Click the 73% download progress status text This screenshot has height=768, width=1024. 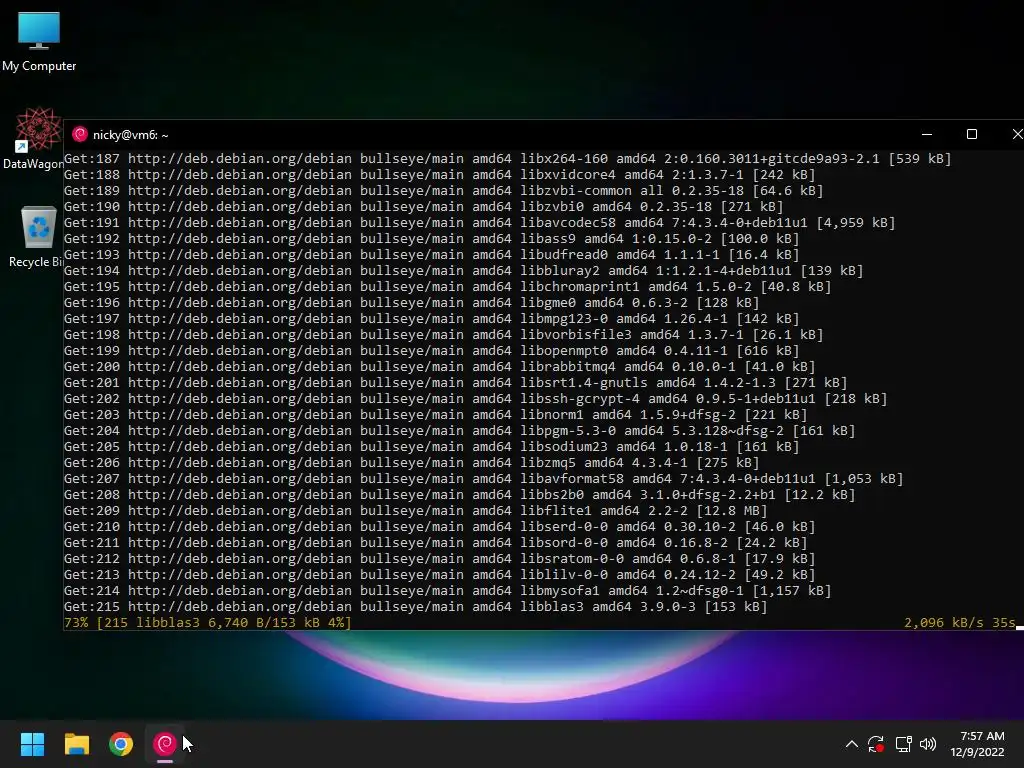click(x=208, y=622)
